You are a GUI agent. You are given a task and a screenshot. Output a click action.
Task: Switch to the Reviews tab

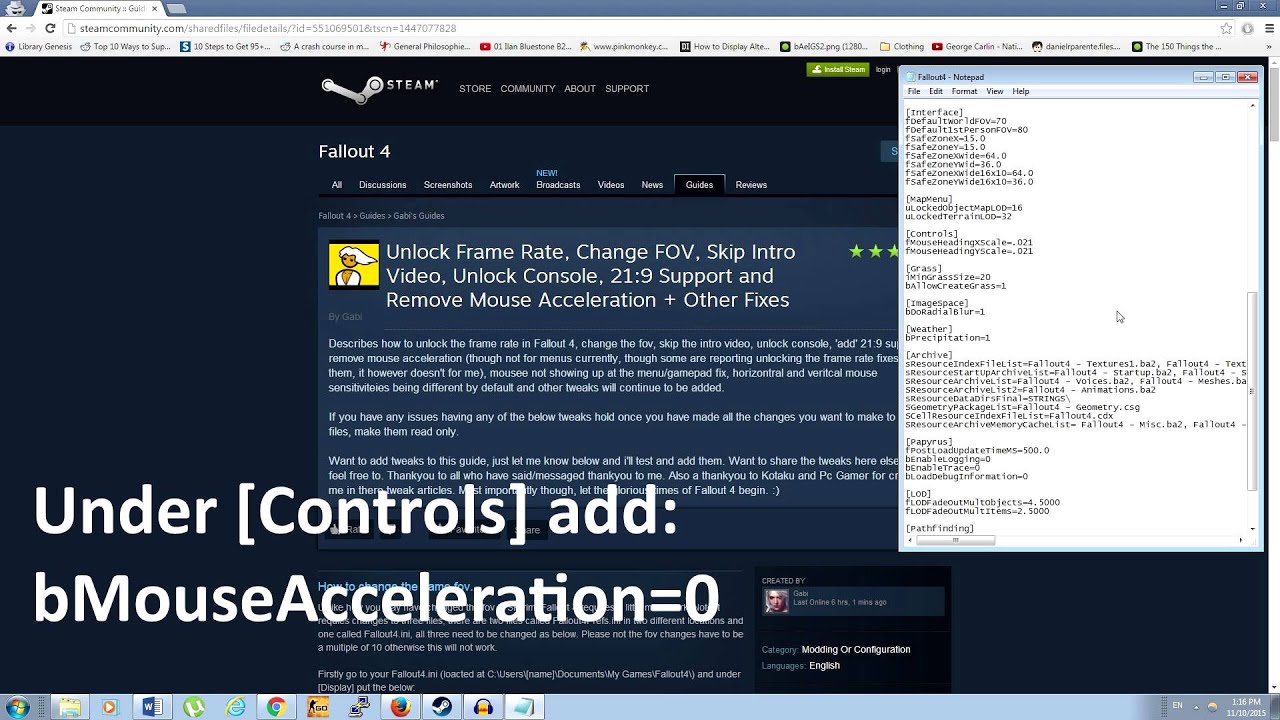751,185
